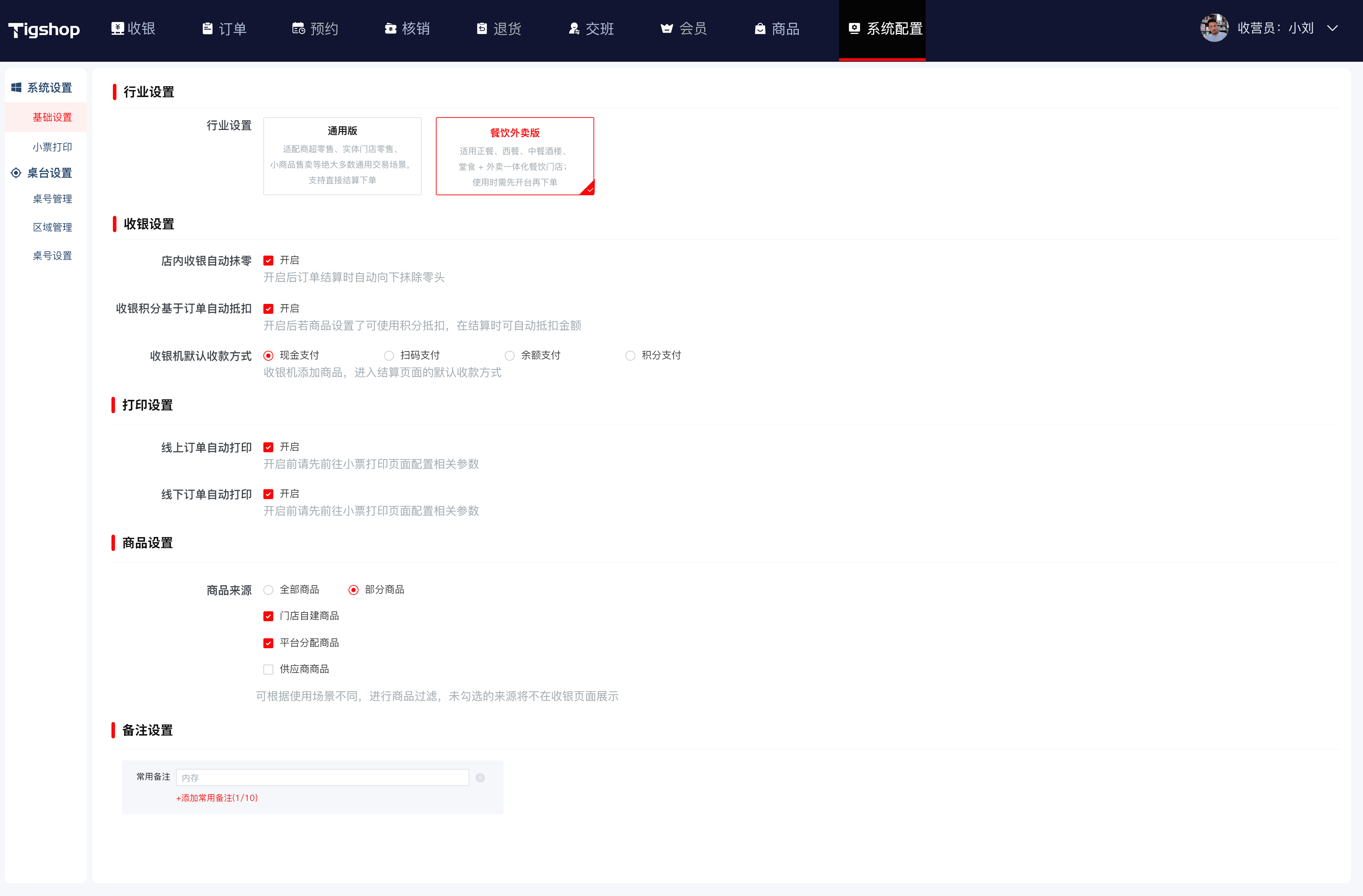Switch to the 预约 tab
The height and width of the screenshot is (896, 1363).
pos(316,29)
